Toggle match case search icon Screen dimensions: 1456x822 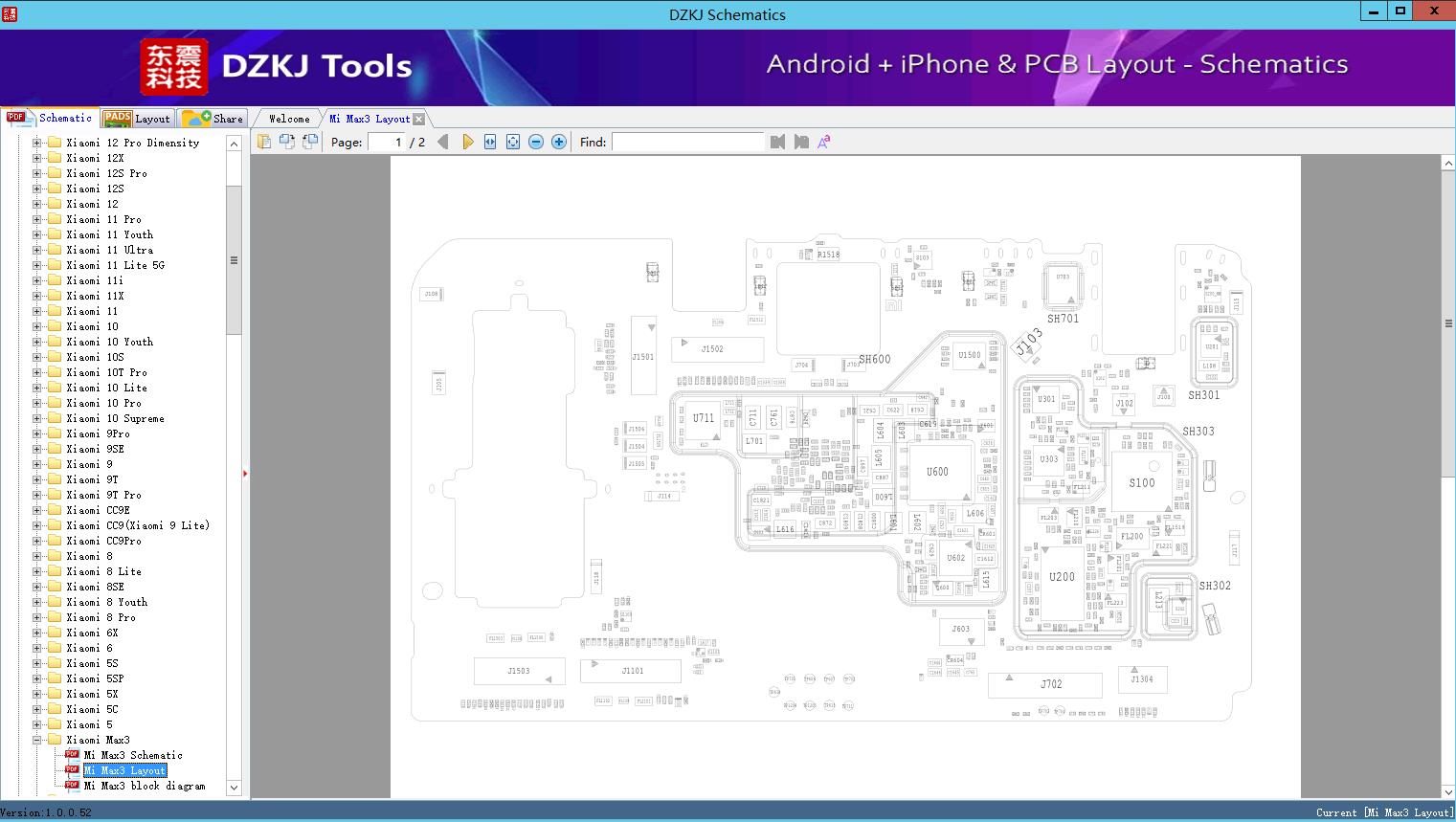click(x=823, y=142)
